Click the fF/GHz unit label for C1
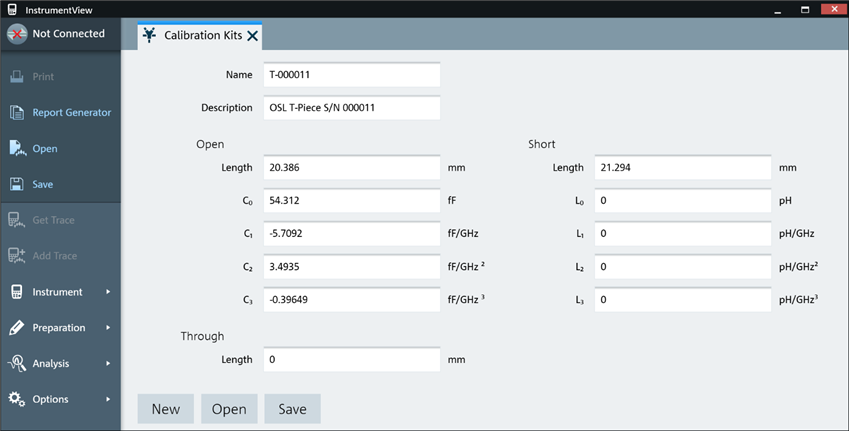 [463, 234]
